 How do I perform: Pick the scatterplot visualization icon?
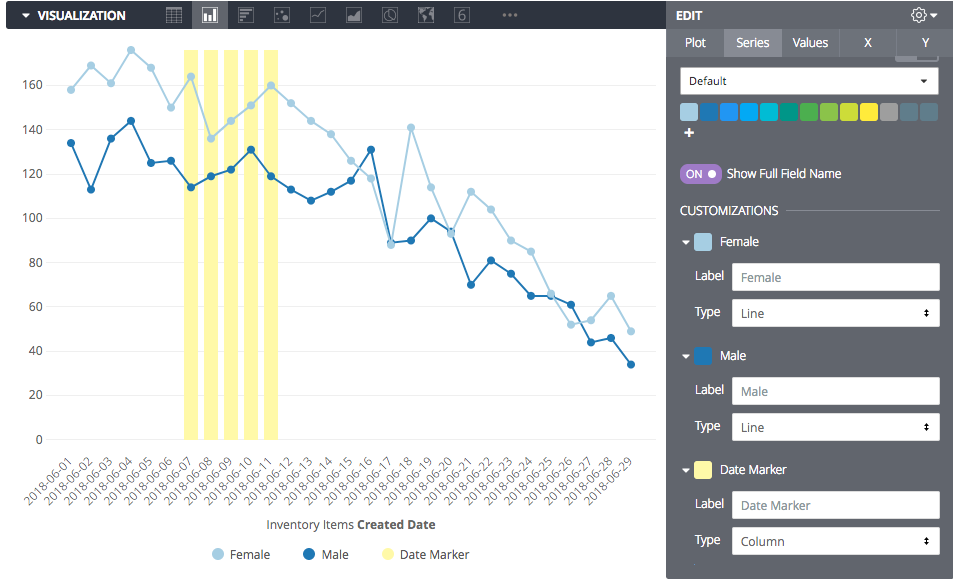282,15
